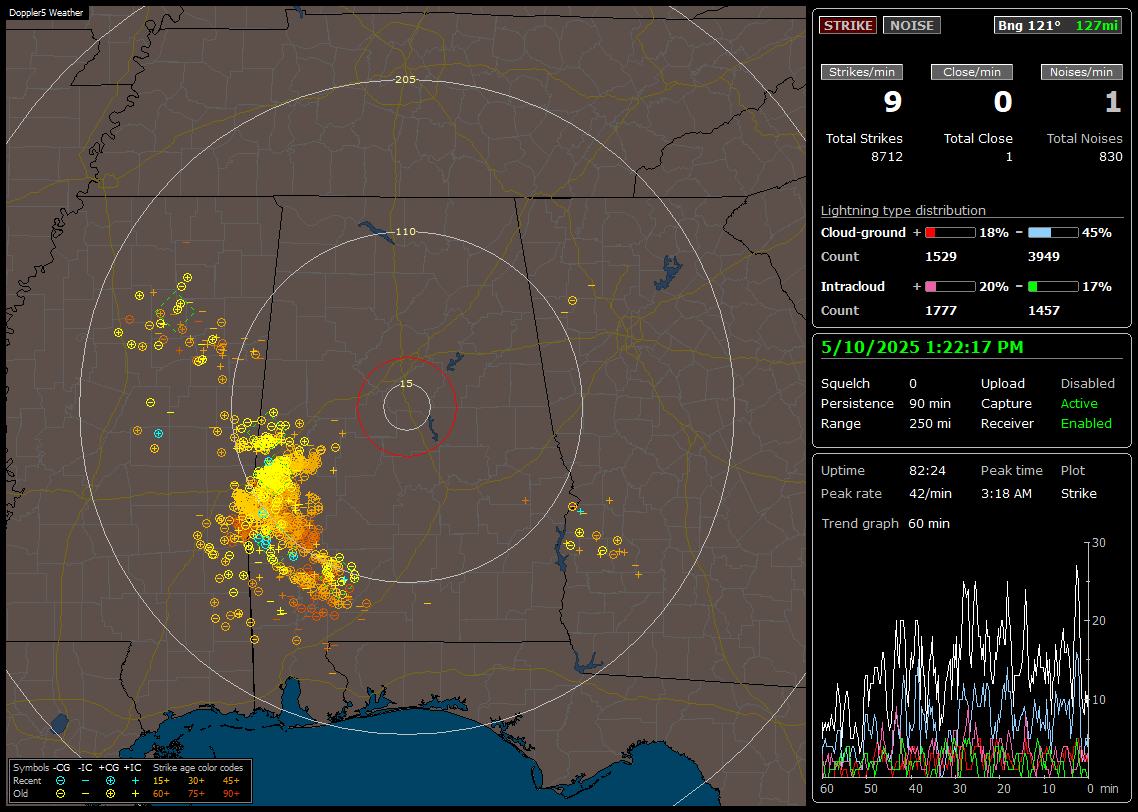Click the Total Close value 1

tap(1009, 157)
